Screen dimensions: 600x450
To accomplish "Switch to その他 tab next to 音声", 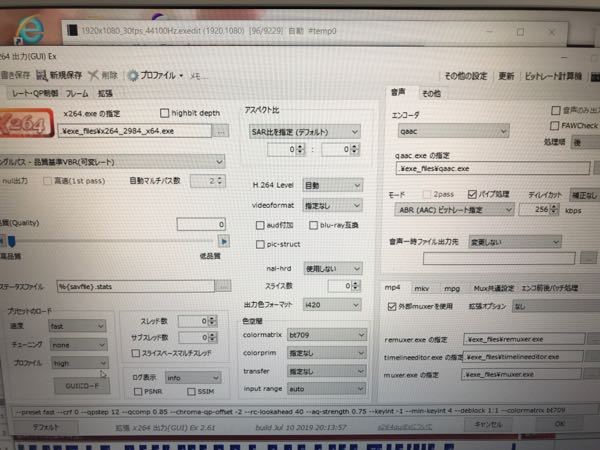I will pos(431,93).
